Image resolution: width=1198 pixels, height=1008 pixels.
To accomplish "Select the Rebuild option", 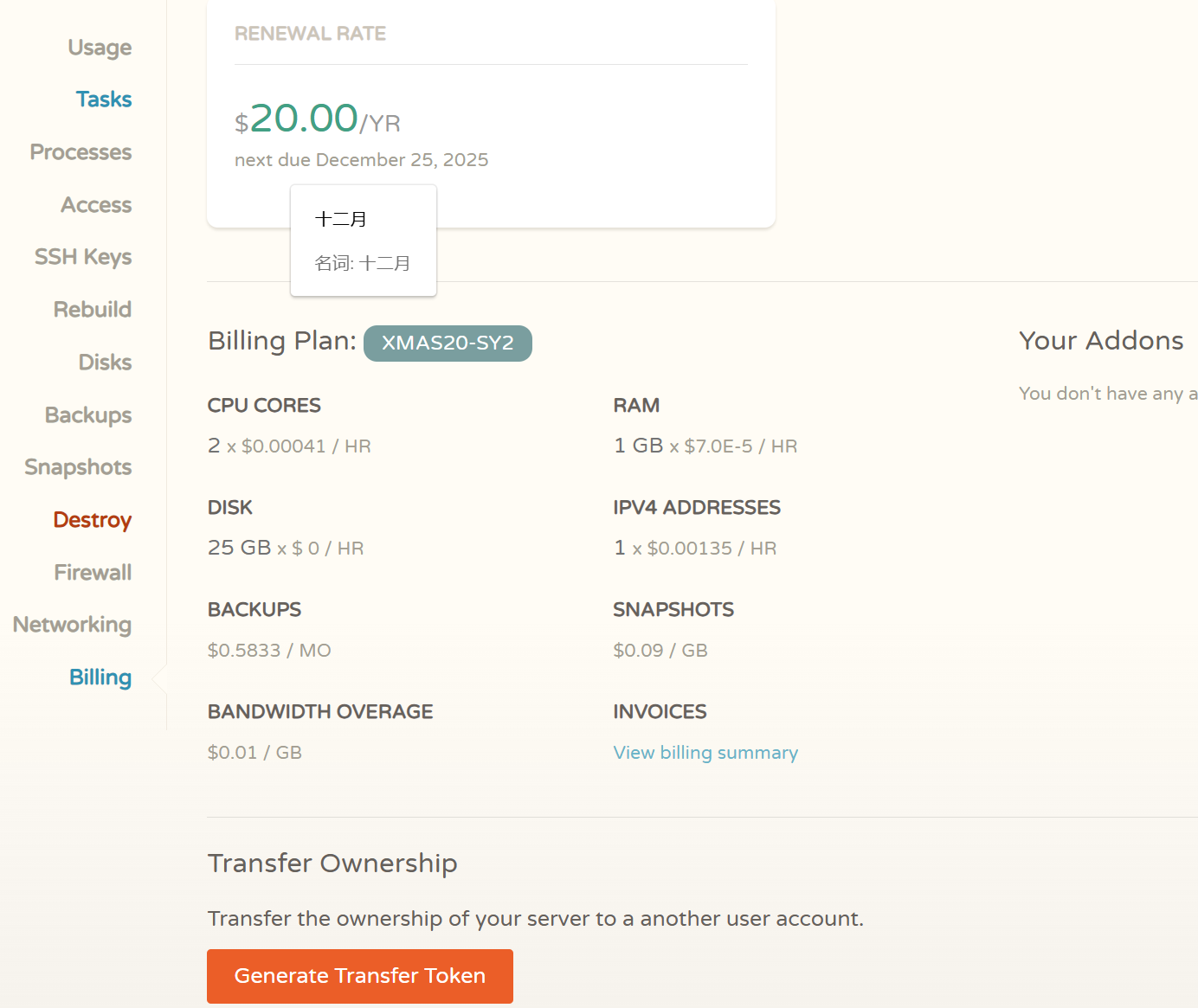I will (93, 310).
